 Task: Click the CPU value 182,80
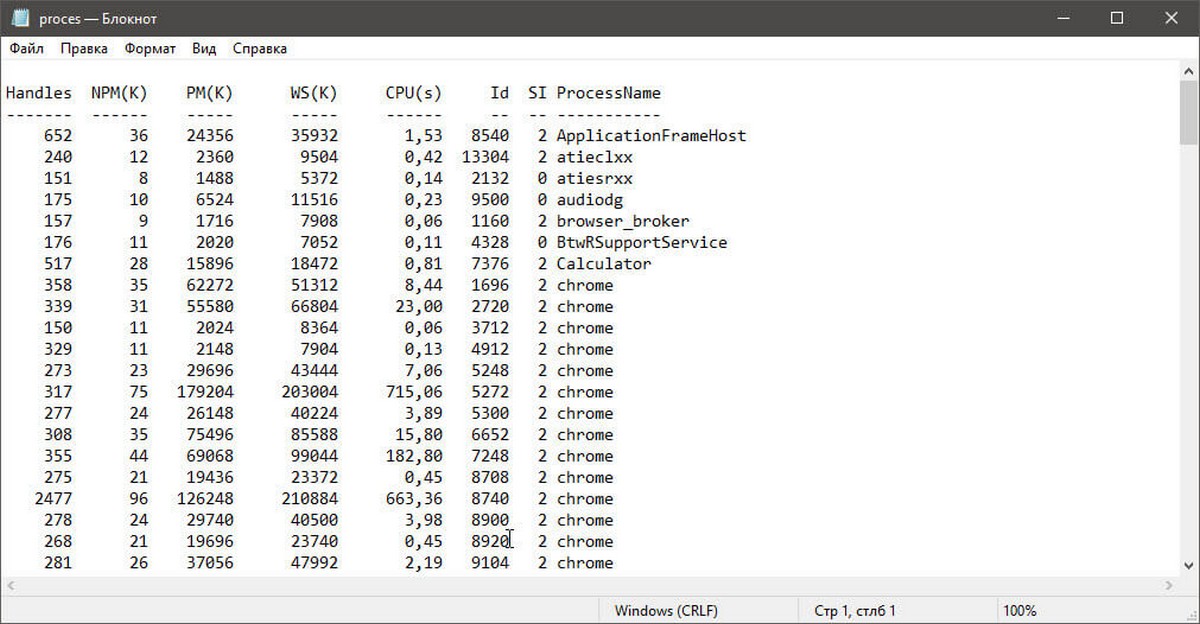pyautogui.click(x=414, y=456)
